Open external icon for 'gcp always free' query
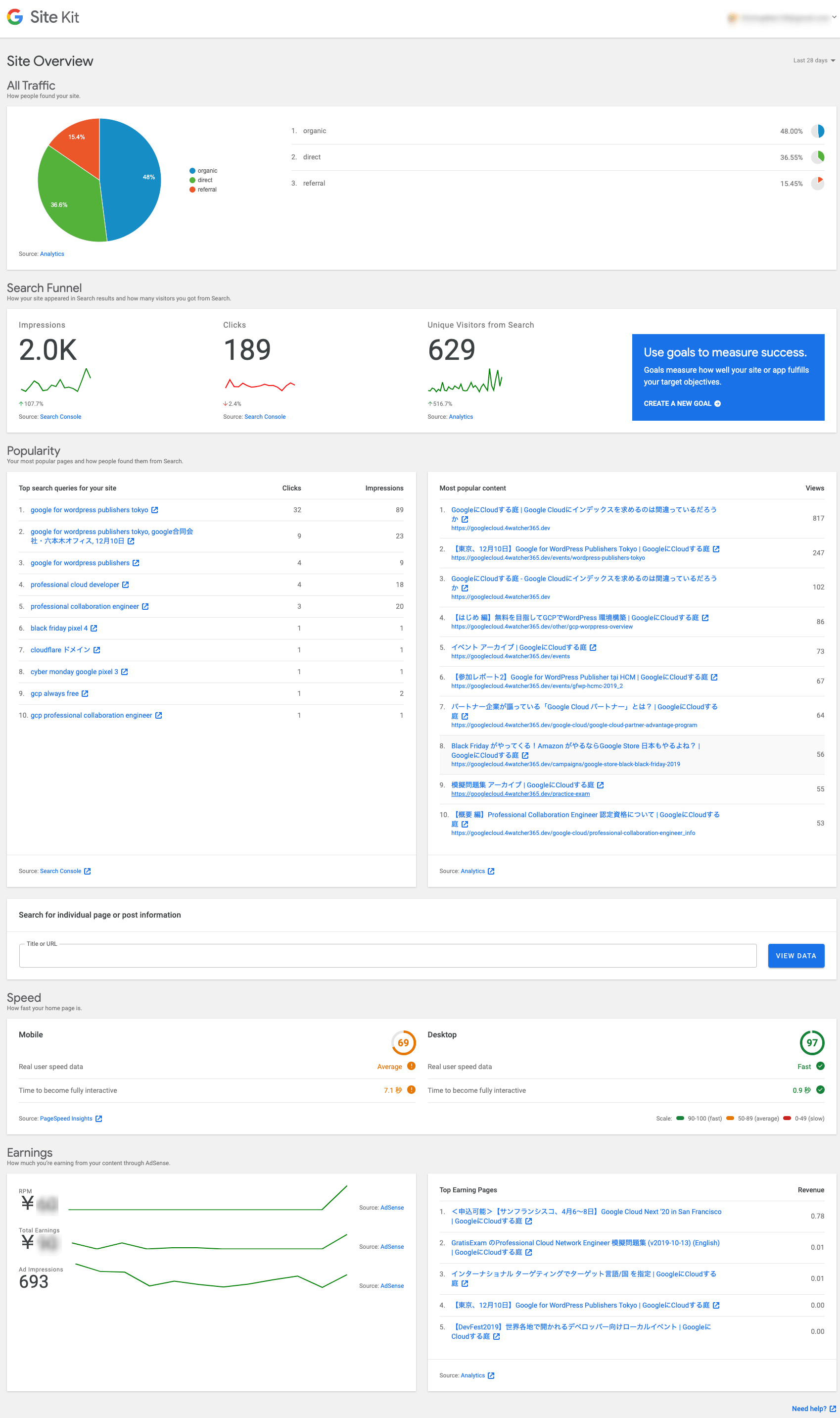This screenshot has width=840, height=1418. 85,694
